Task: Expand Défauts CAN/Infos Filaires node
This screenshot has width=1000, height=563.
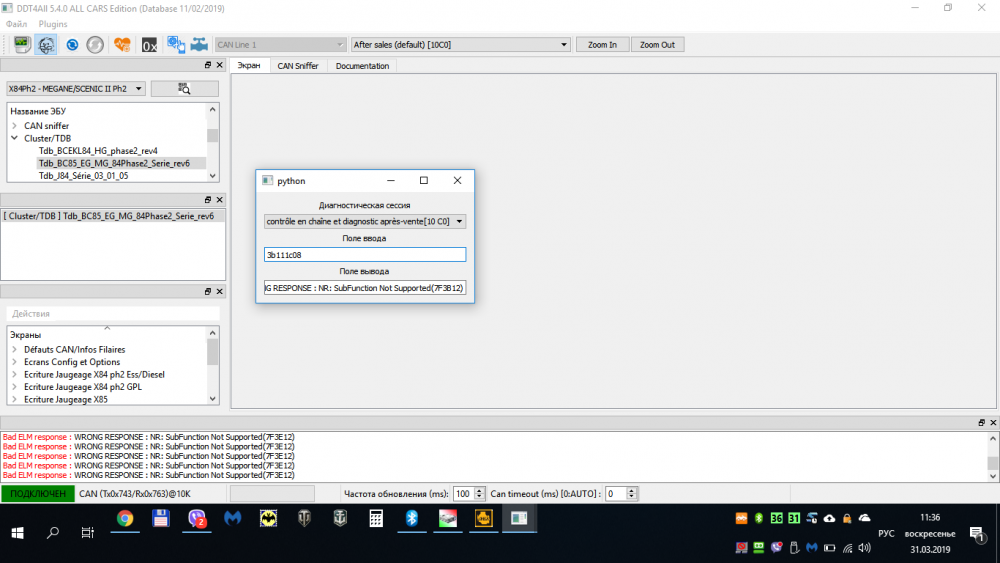Action: coord(15,349)
